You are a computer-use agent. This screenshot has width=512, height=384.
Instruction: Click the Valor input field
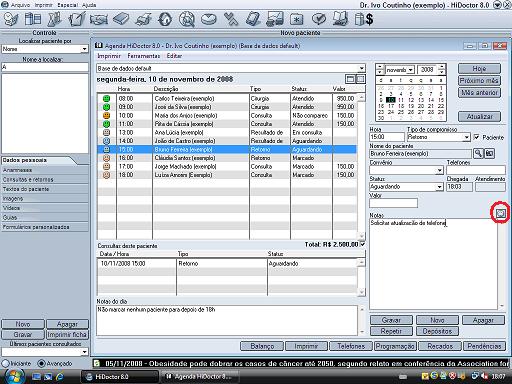[393, 203]
